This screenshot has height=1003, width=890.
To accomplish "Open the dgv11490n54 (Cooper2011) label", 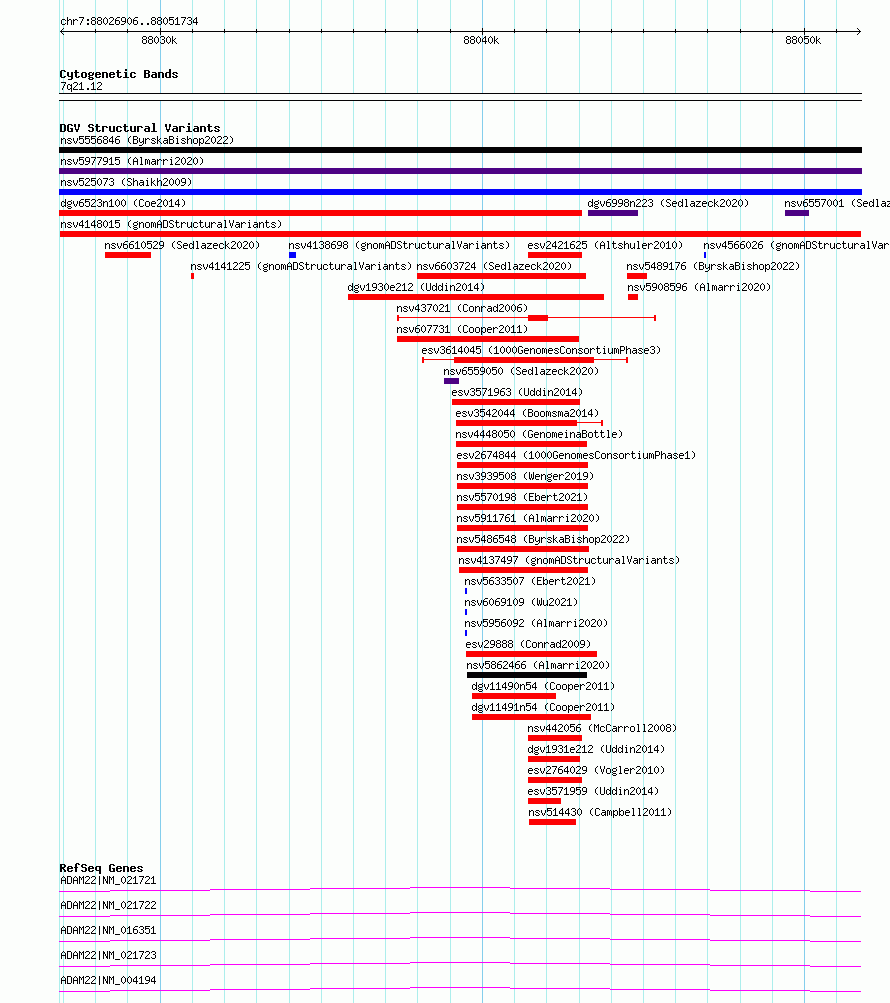I will click(x=543, y=687).
